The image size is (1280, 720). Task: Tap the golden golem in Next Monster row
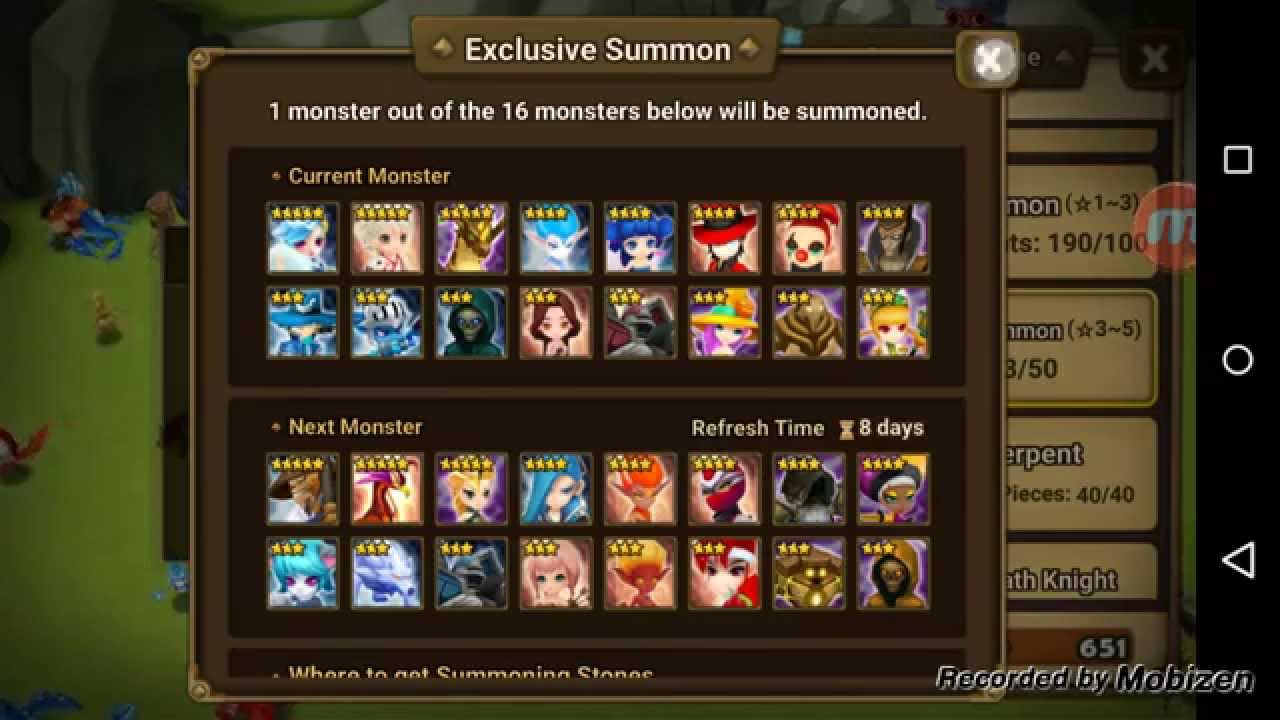[x=808, y=573]
